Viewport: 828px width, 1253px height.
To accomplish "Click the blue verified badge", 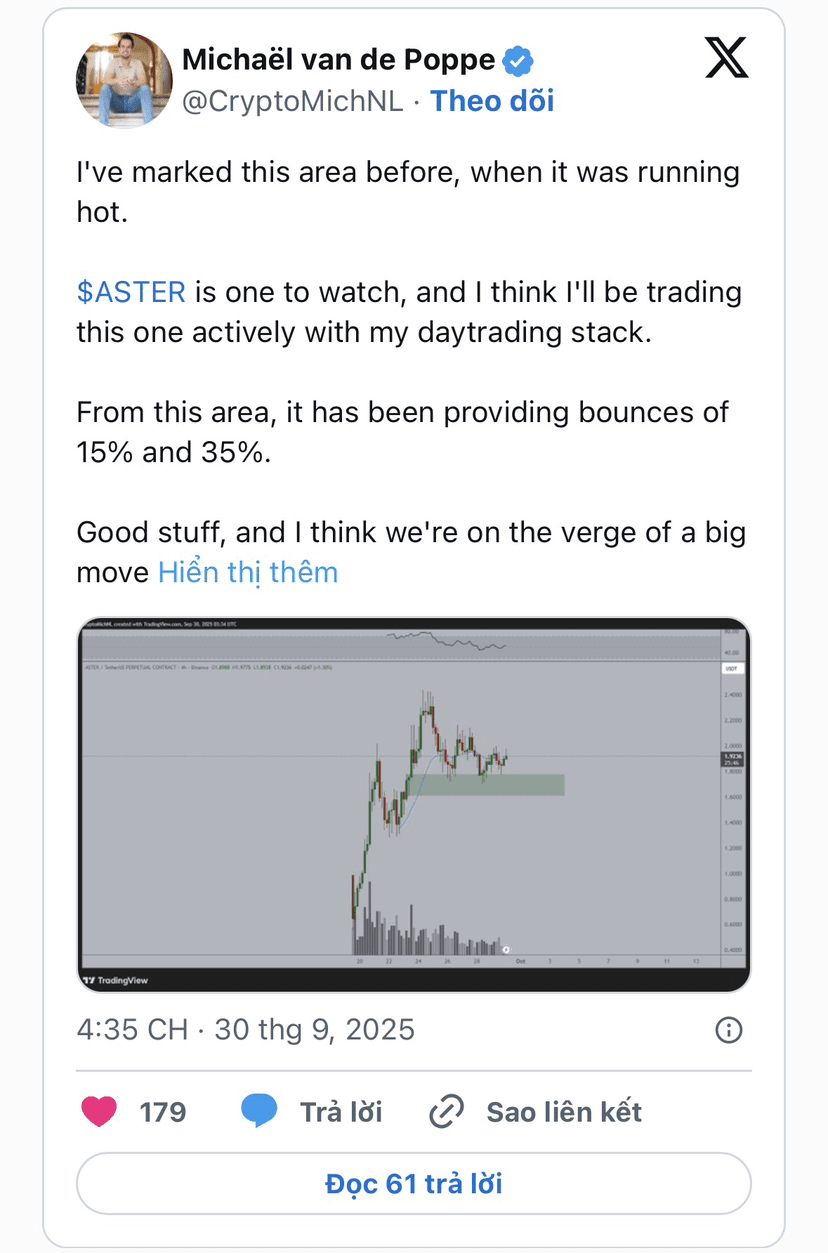I will tap(517, 61).
